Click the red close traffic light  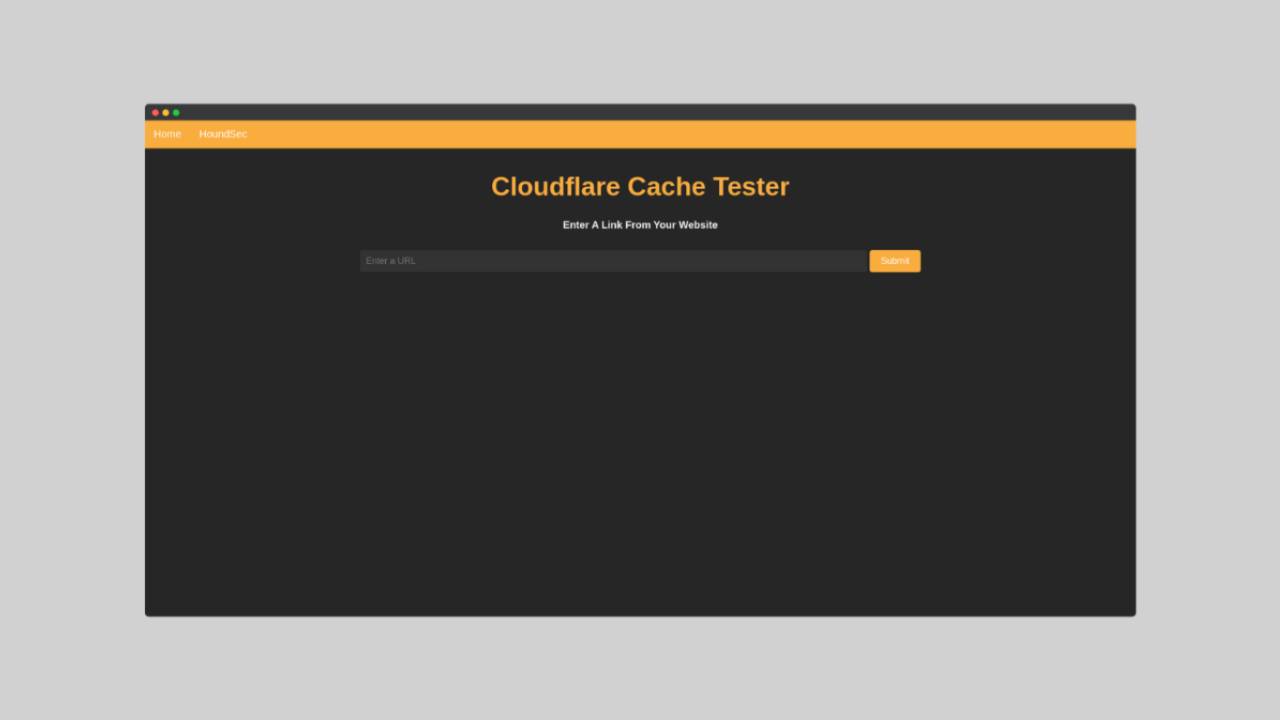pyautogui.click(x=155, y=112)
